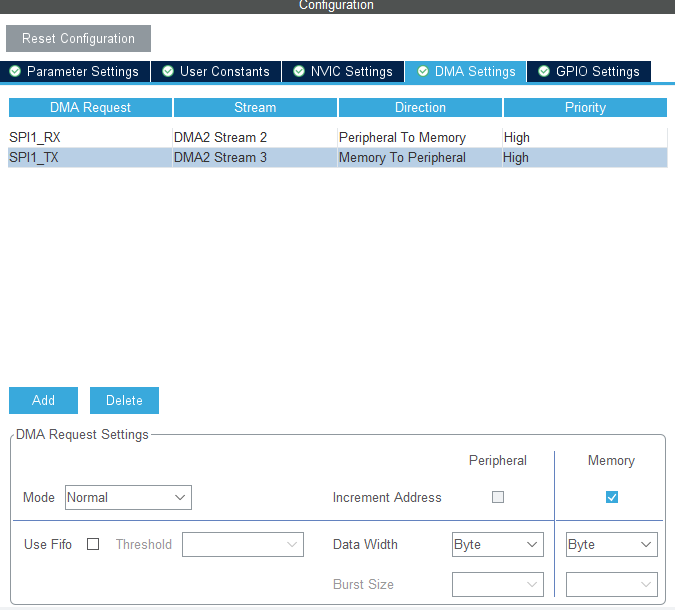Delete the selected DMA request
The height and width of the screenshot is (610, 675).
124,400
